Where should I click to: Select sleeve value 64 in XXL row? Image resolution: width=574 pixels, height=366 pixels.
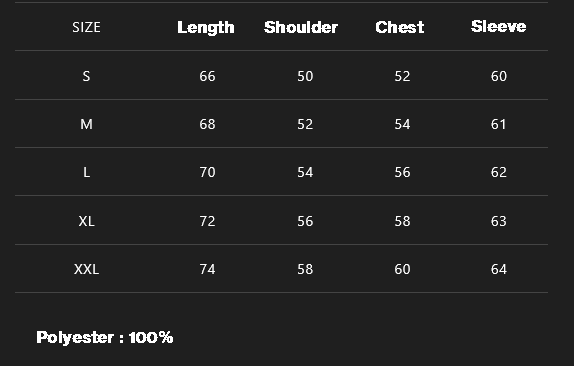pos(499,269)
